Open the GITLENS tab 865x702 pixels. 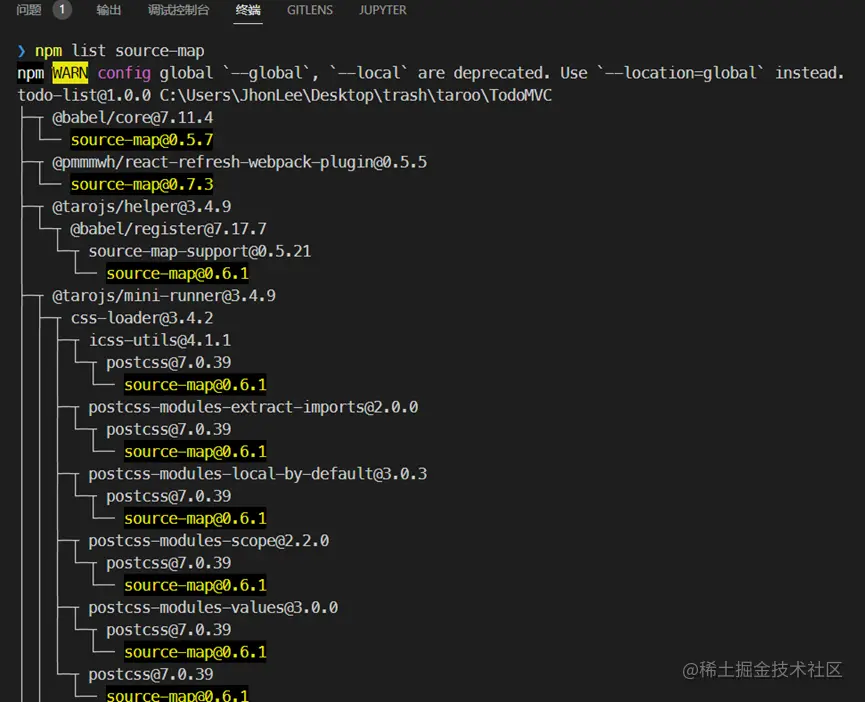[309, 10]
